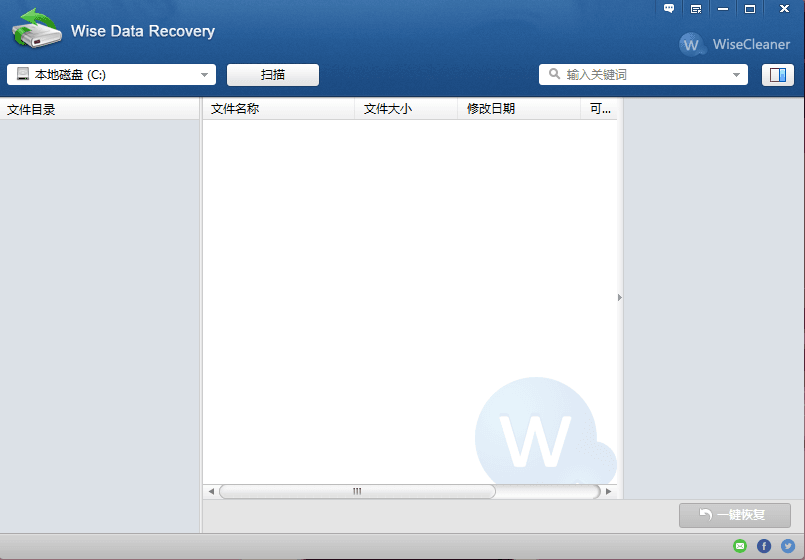Open the 本地磁盘 (C:) drive dropdown
Image resolution: width=805 pixels, height=560 pixels.
[x=111, y=75]
